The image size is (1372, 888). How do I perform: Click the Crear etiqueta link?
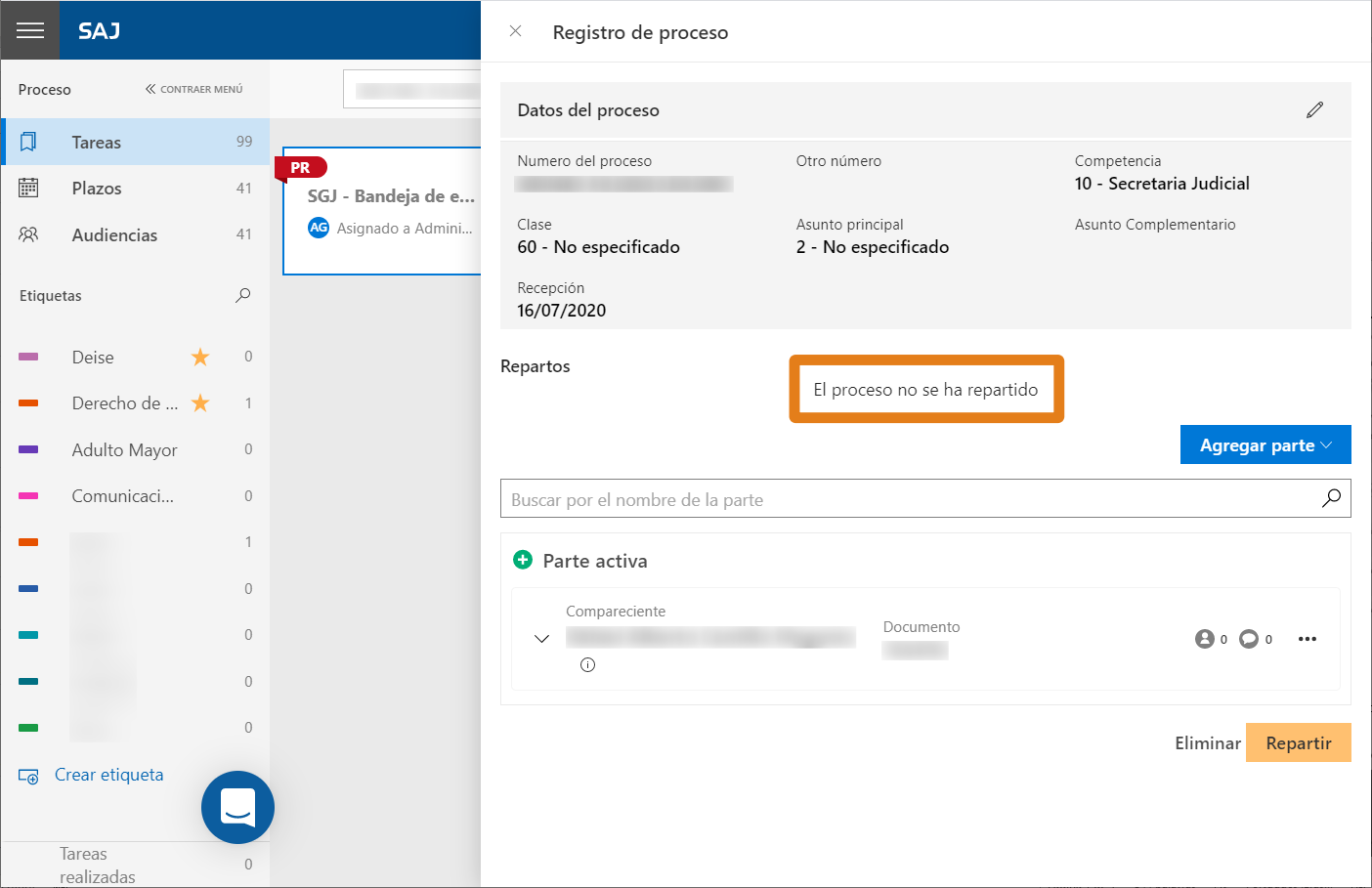(108, 775)
